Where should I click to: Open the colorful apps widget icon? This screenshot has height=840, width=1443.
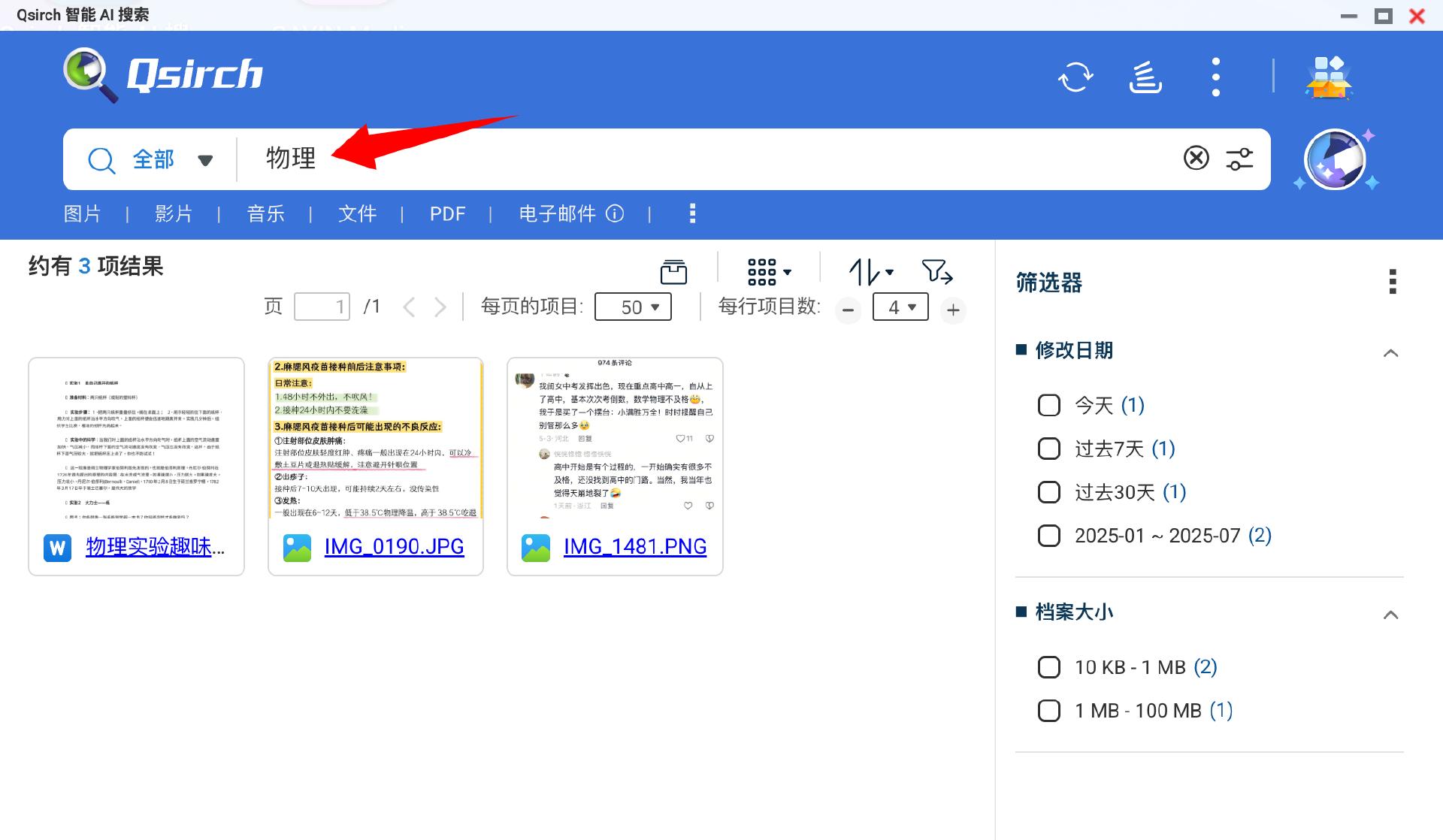[1328, 77]
